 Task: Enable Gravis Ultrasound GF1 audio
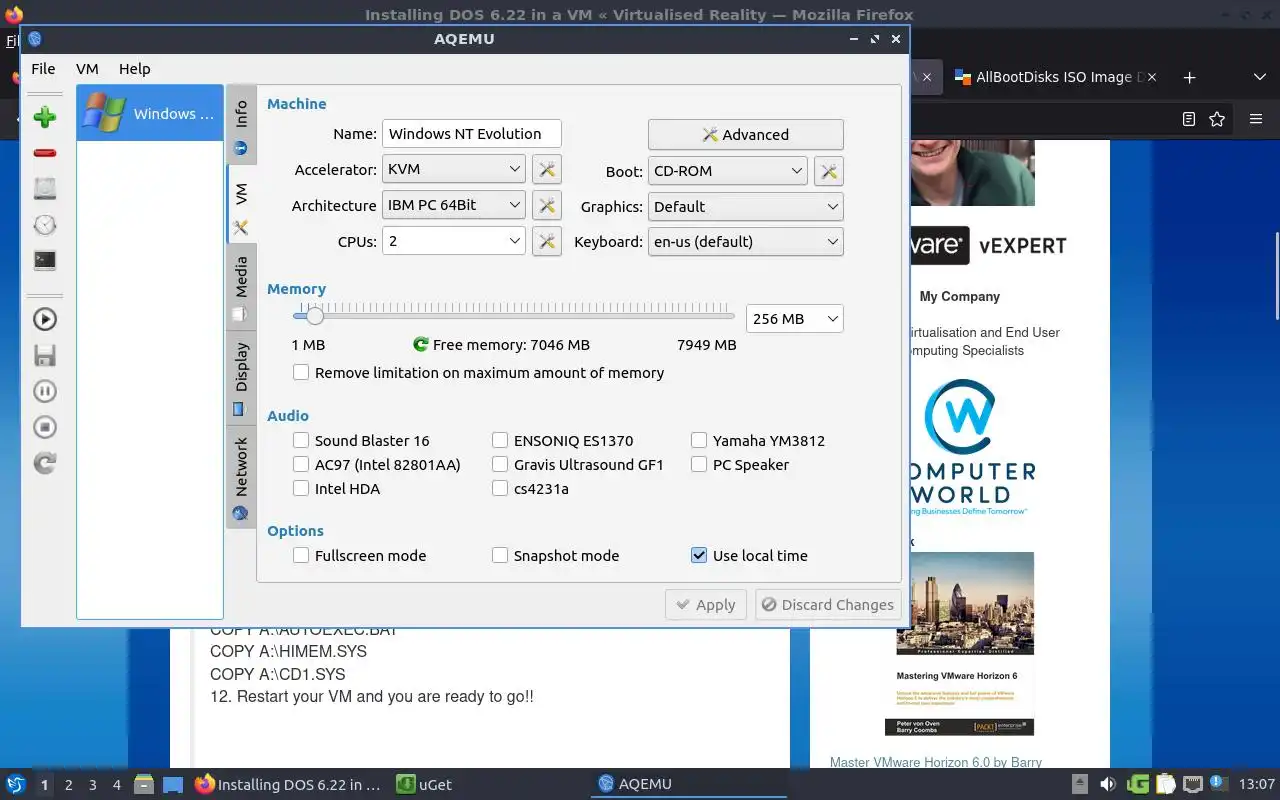coord(500,464)
